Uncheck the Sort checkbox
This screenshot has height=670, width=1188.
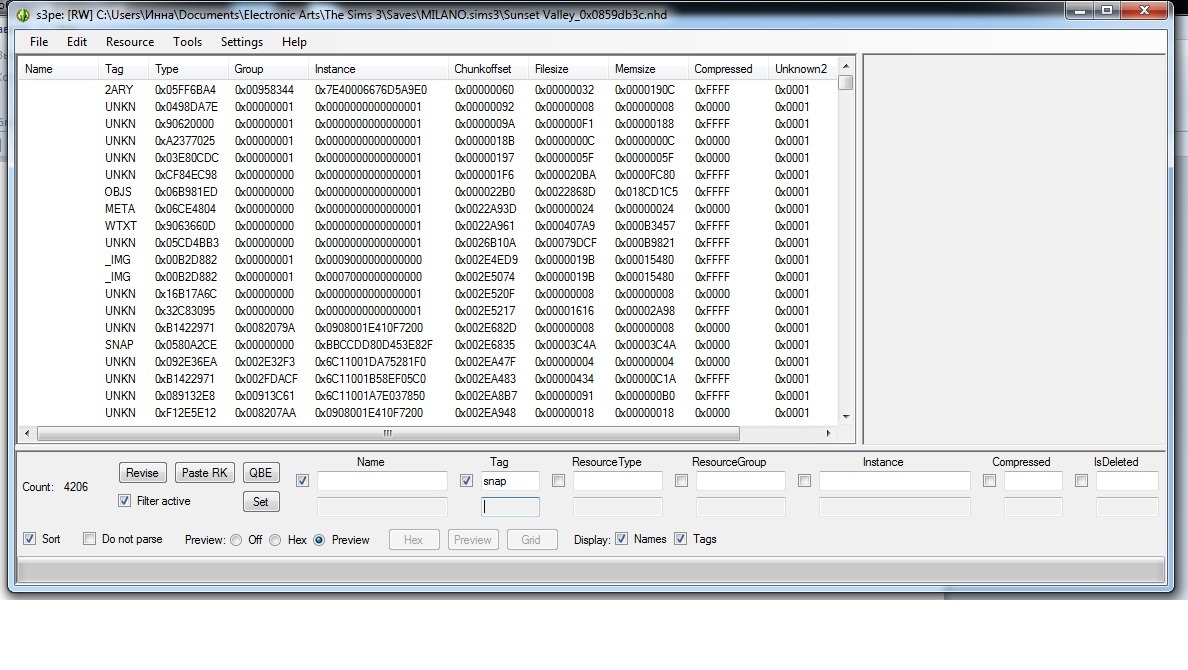[x=30, y=539]
